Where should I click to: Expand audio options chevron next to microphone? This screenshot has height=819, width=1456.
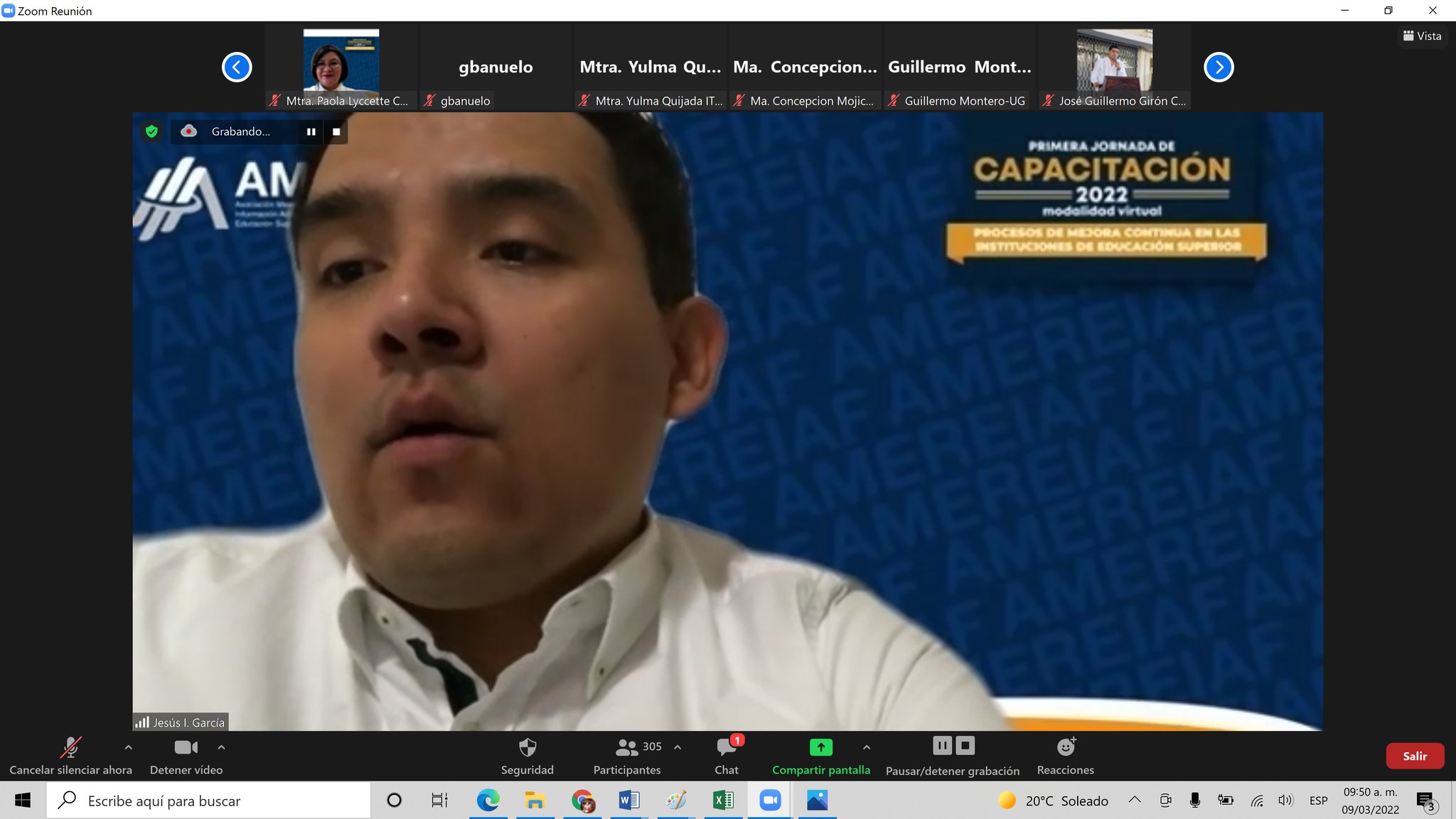(x=128, y=747)
